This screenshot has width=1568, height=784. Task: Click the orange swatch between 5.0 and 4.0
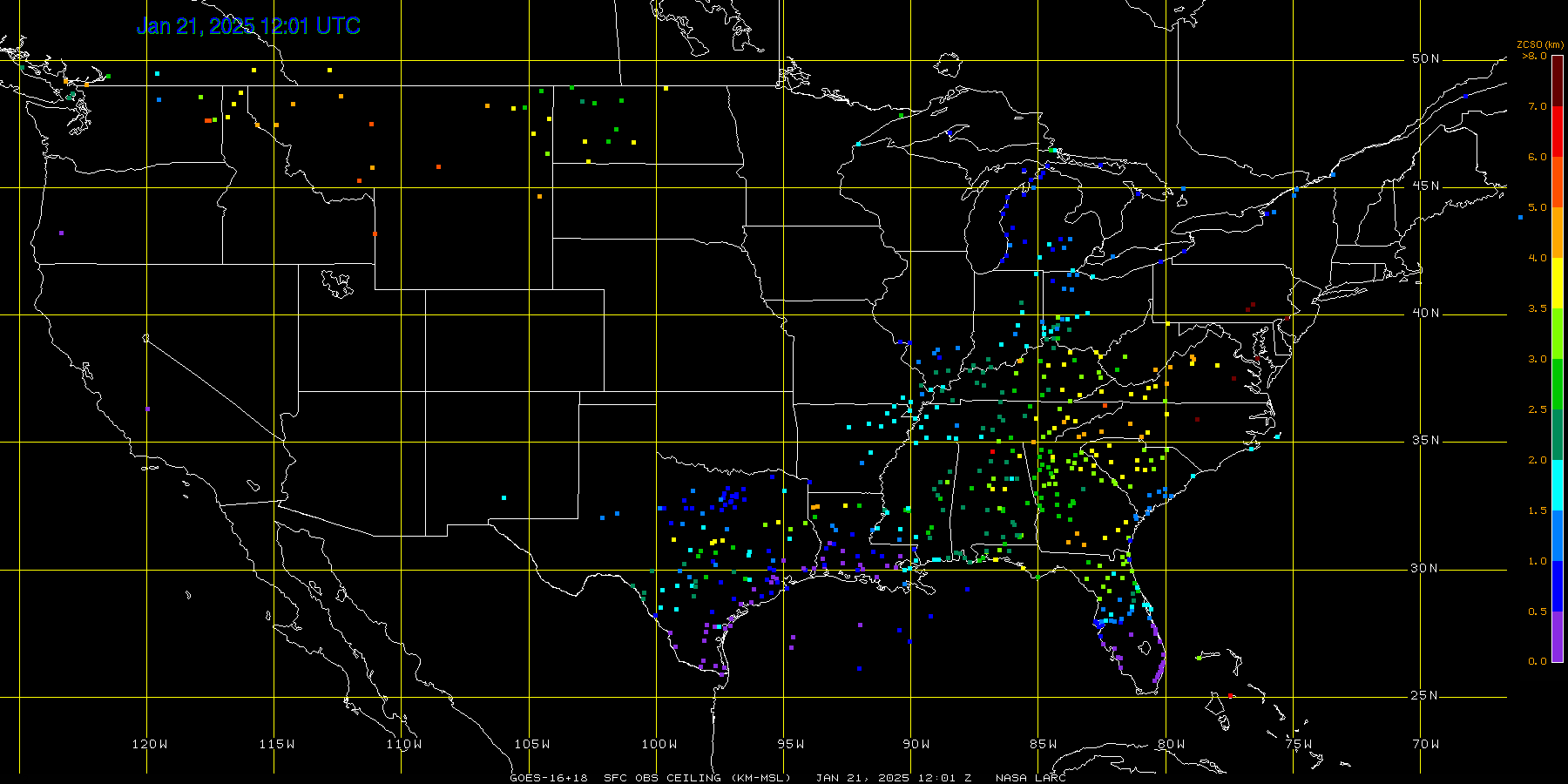(1558, 233)
